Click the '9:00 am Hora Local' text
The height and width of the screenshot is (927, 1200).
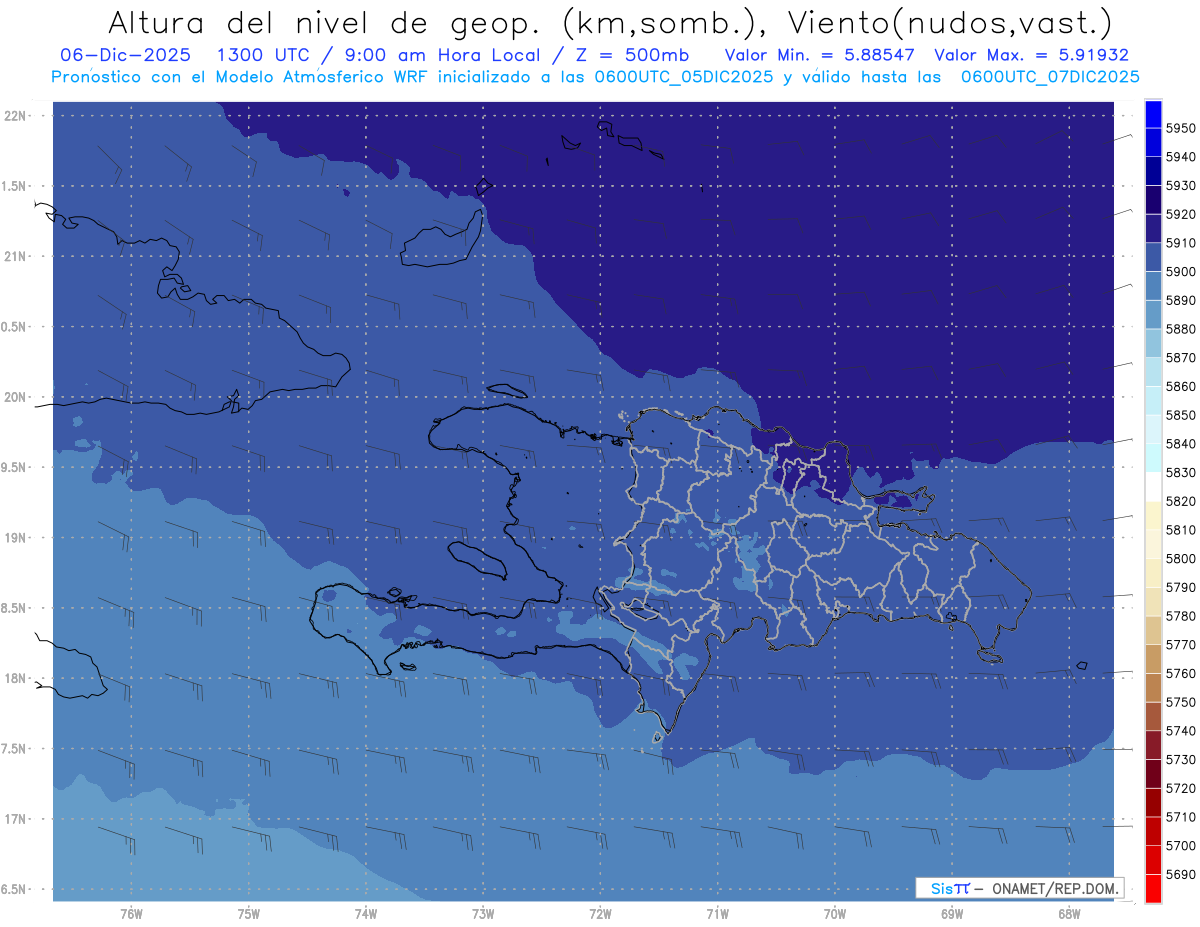[x=441, y=55]
